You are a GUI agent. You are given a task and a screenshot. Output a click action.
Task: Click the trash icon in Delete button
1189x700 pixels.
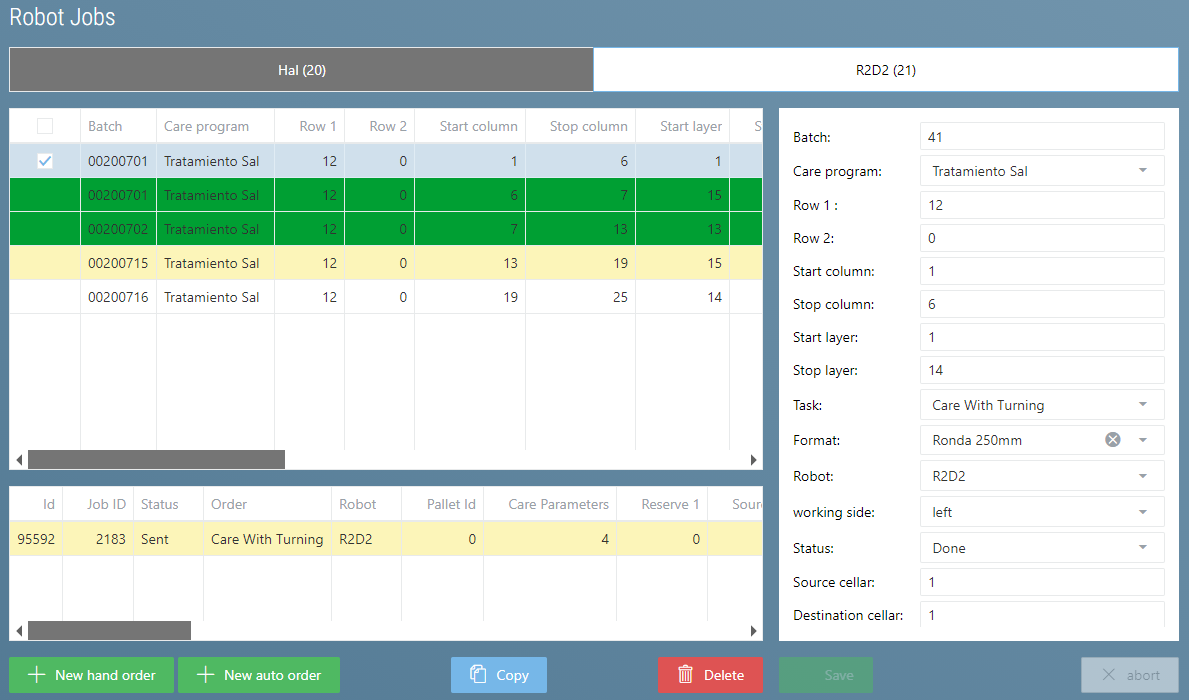[685, 675]
